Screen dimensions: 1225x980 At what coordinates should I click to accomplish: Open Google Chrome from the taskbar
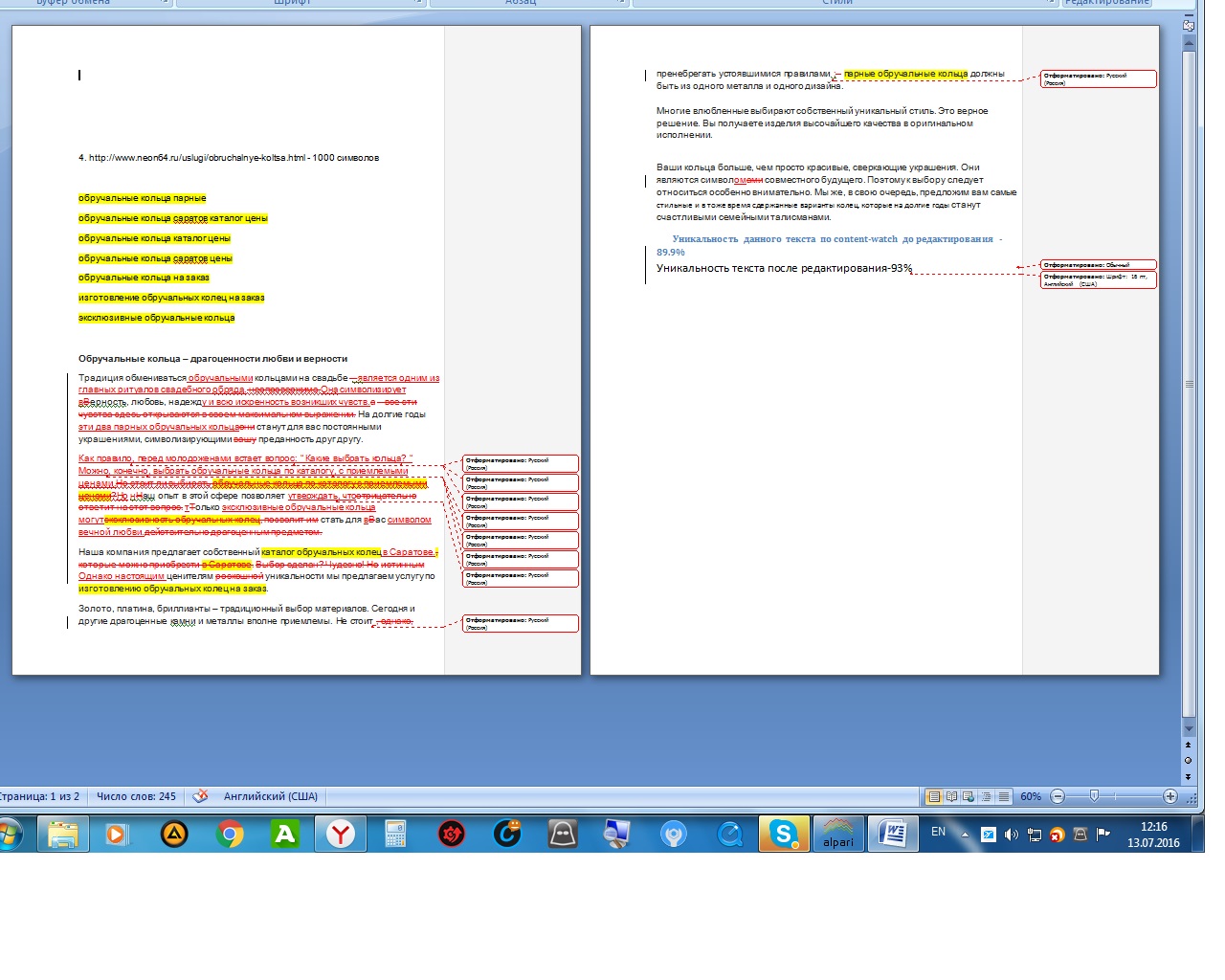(229, 835)
